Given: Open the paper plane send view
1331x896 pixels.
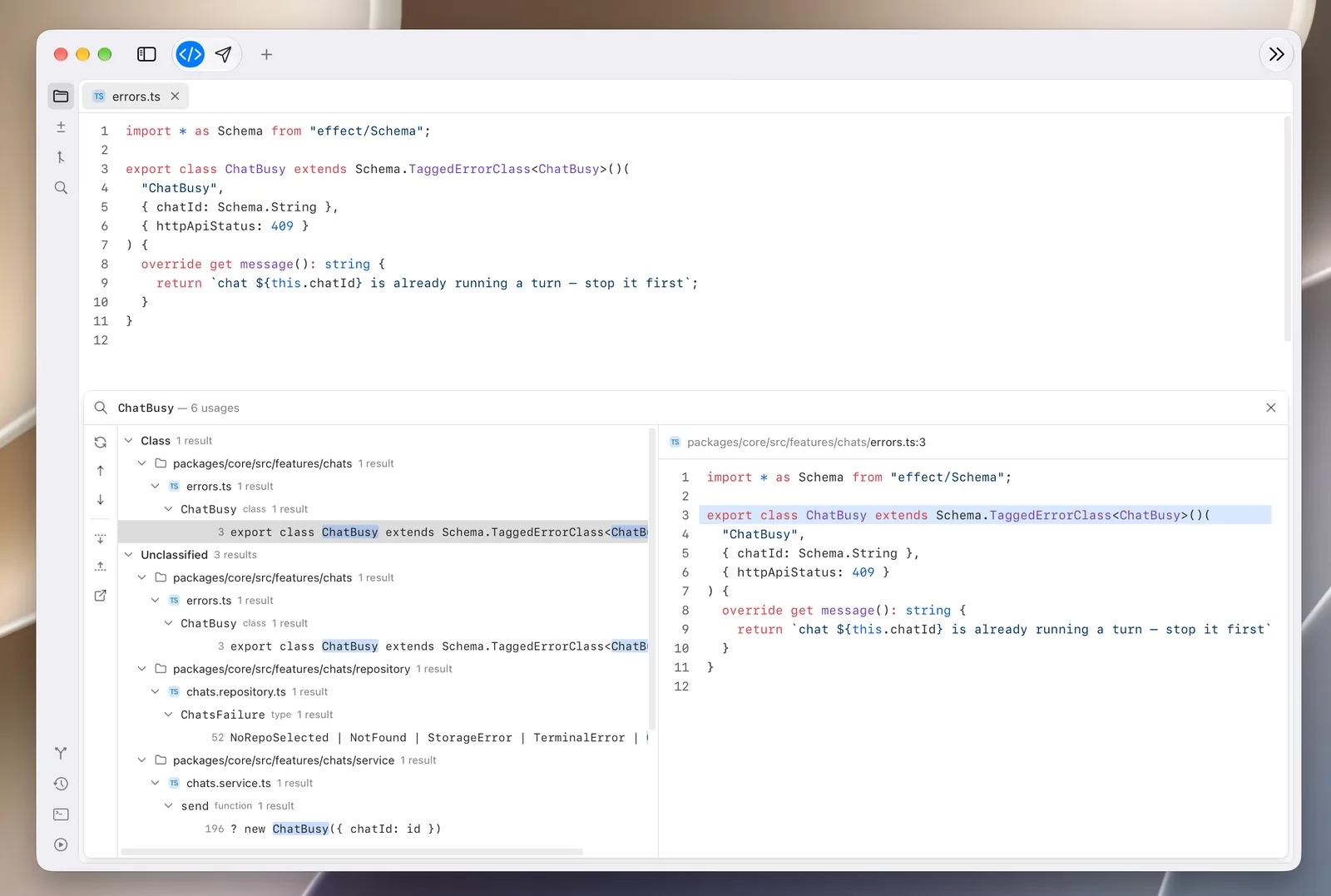Looking at the screenshot, I should tap(223, 54).
